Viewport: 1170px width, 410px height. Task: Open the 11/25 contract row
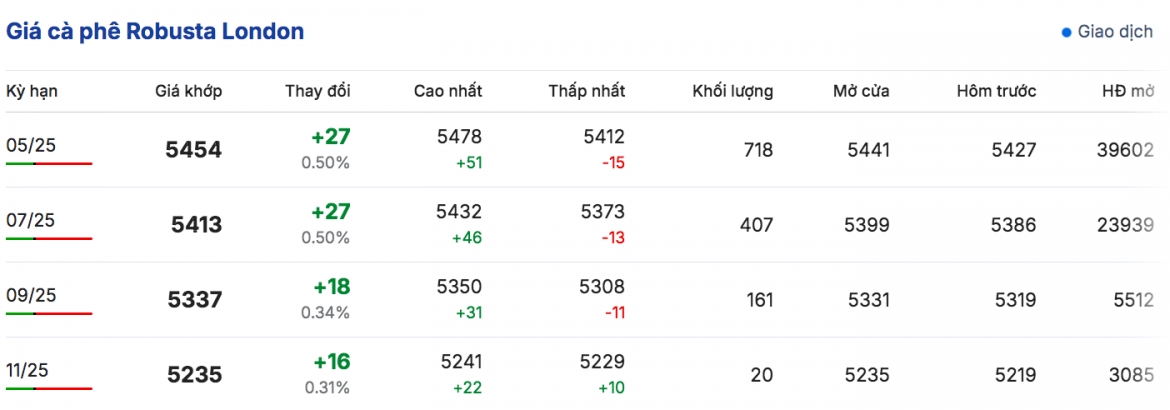point(585,374)
